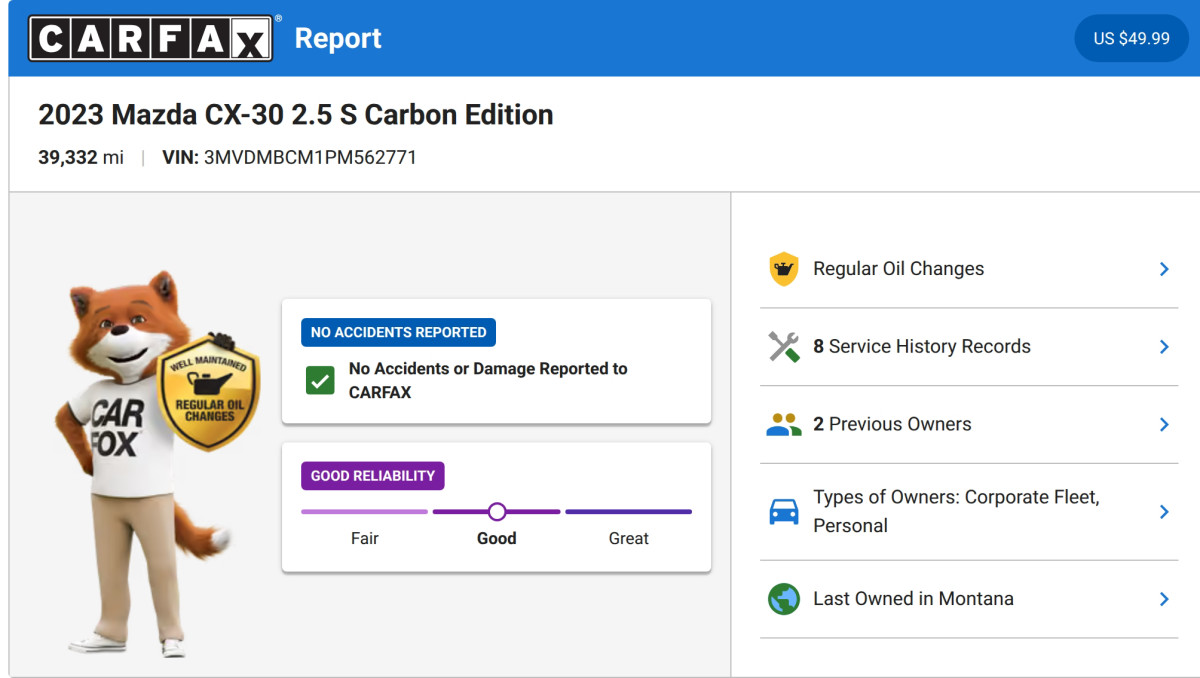Image resolution: width=1200 pixels, height=678 pixels.
Task: Click the NO ACCIDENTS REPORTED badge
Action: [x=398, y=332]
